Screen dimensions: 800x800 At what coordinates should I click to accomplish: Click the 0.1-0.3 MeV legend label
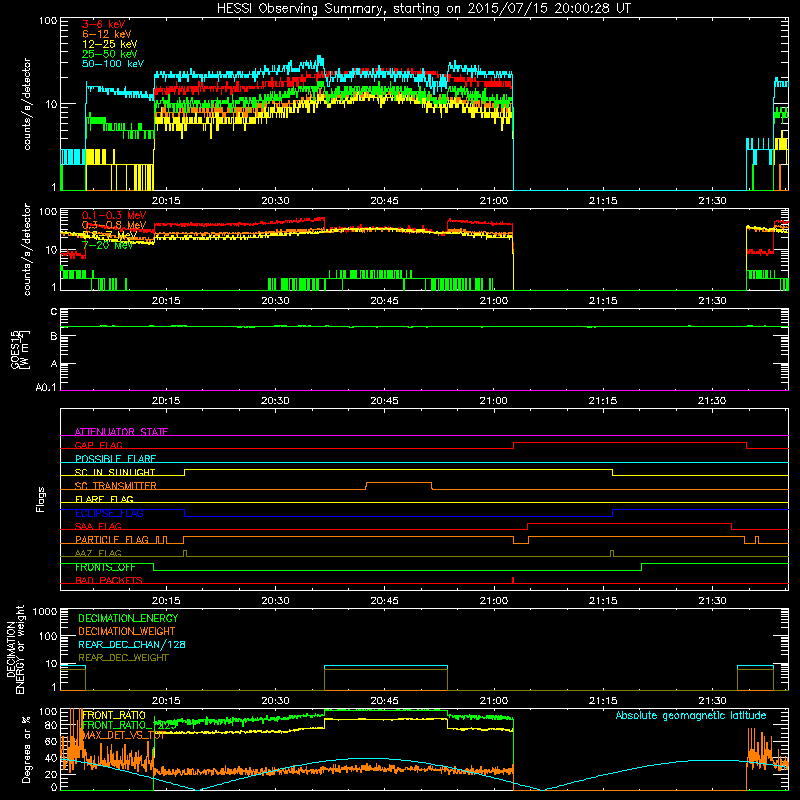coord(114,215)
